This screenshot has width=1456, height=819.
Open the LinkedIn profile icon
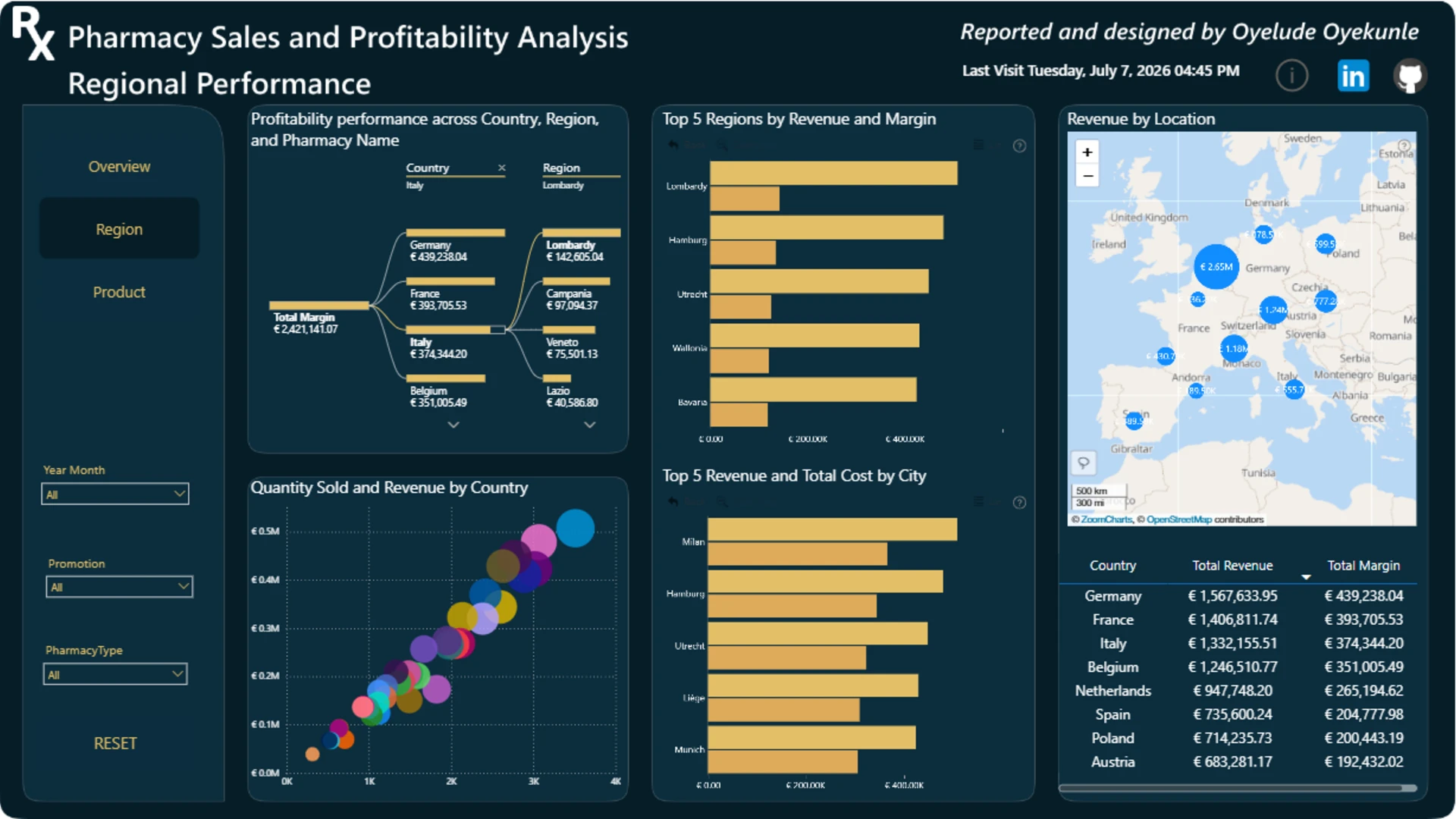point(1353,76)
